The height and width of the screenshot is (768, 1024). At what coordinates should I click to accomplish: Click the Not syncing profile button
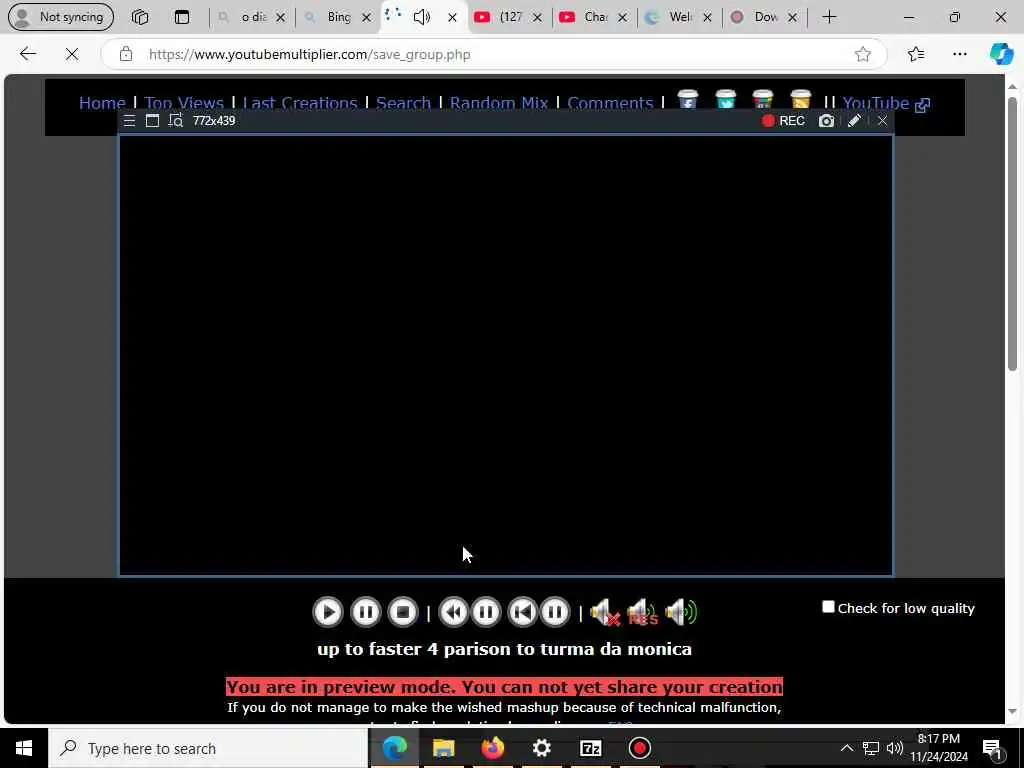click(x=61, y=17)
